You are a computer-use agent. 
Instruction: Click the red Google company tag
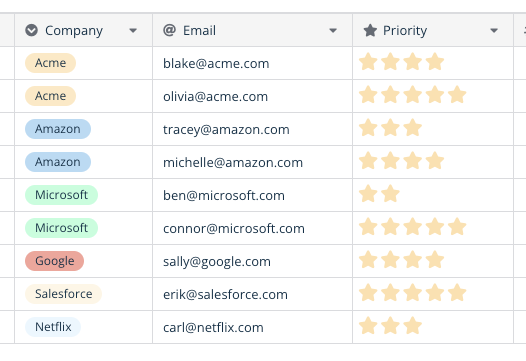click(55, 261)
